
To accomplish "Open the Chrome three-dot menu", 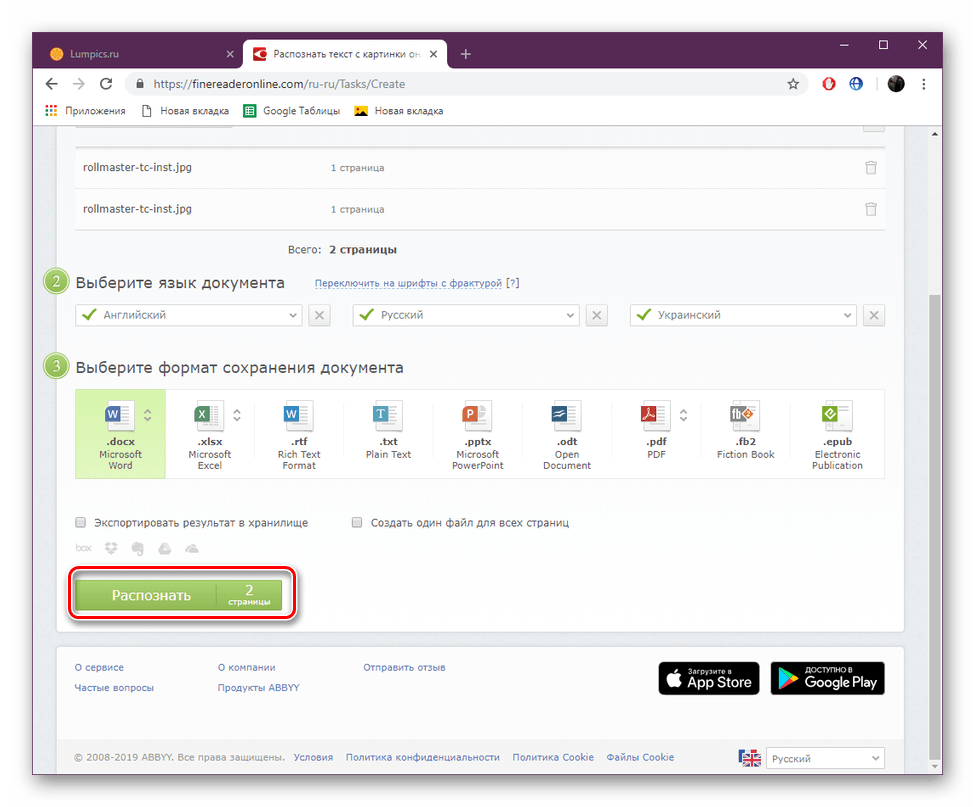I will 923,84.
